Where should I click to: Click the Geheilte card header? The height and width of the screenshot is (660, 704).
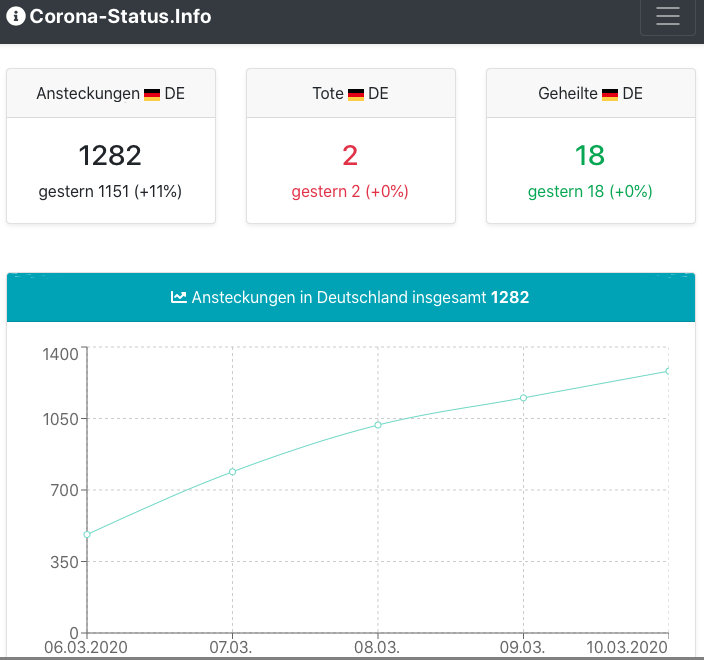click(590, 94)
